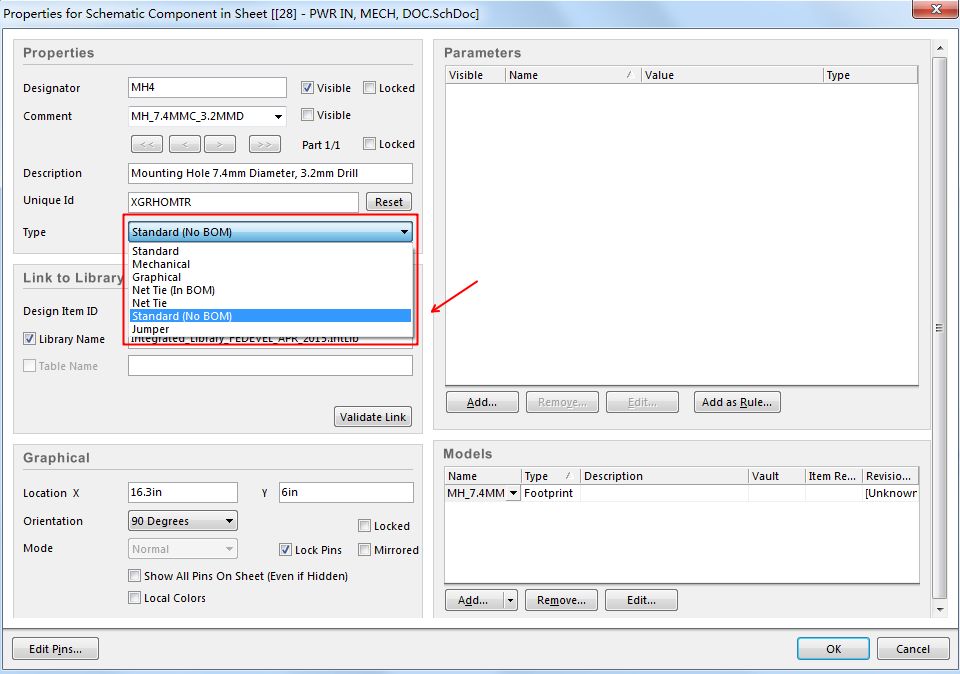Click Footprint cell in Models table
This screenshot has width=960, height=674.
(549, 493)
